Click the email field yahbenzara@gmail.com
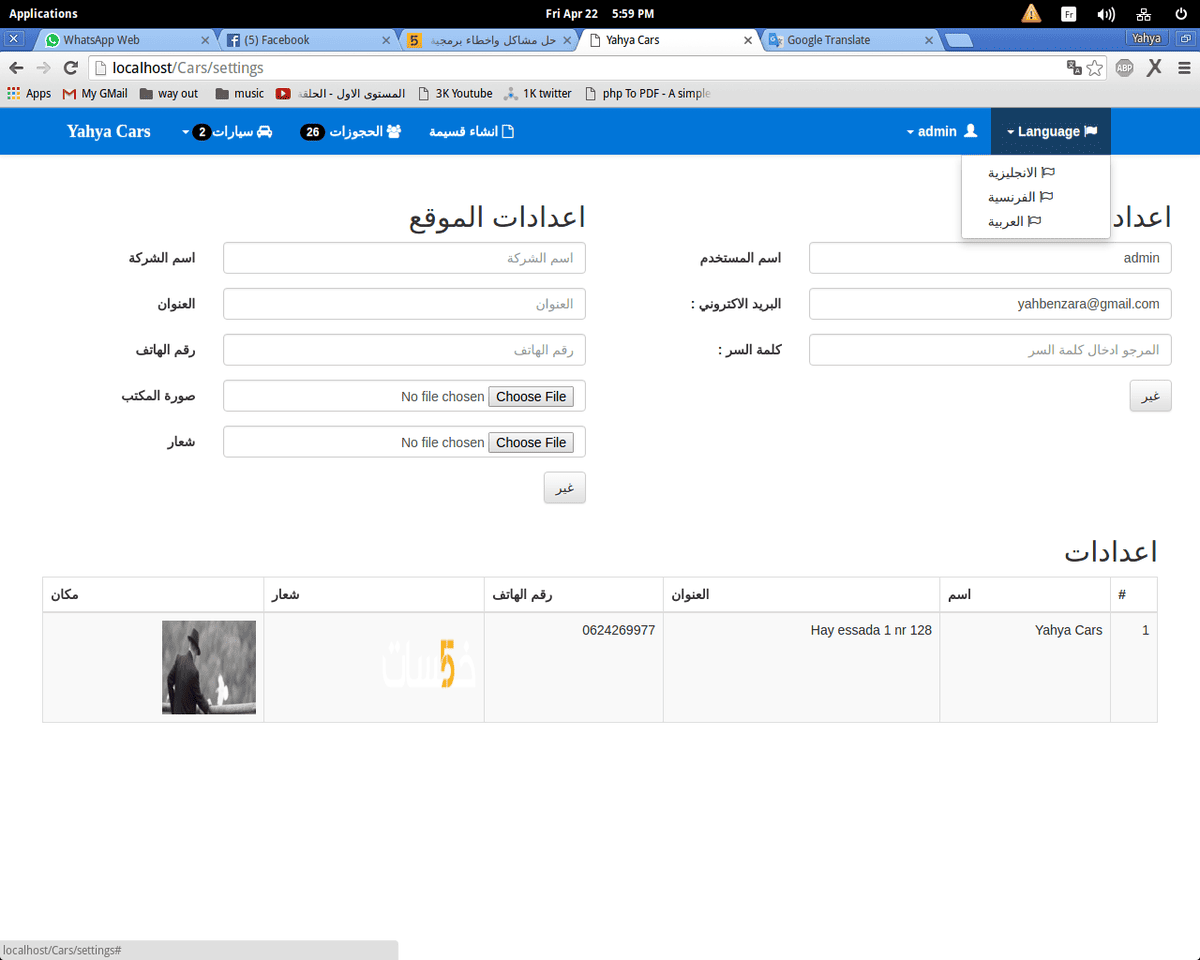 point(990,304)
